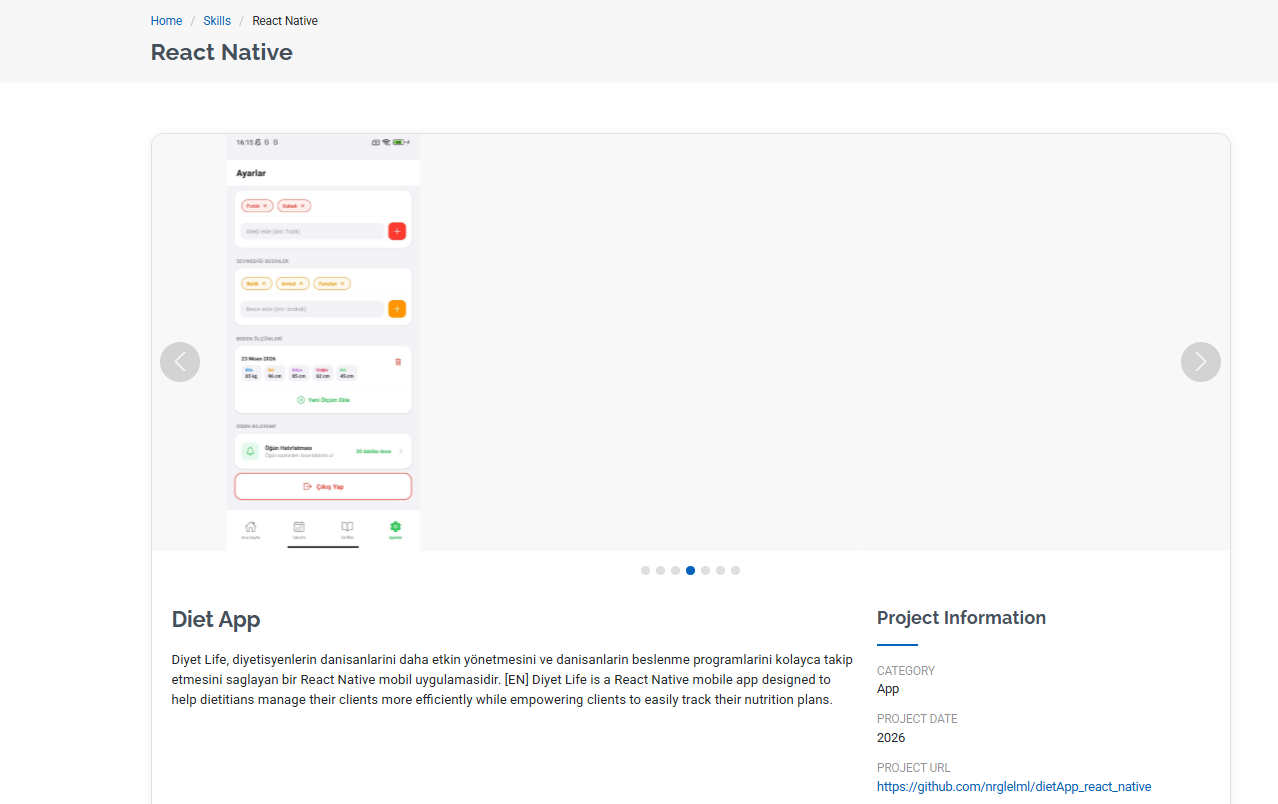The image size is (1278, 804).
Task: Open the Home breadcrumb link
Action: point(166,21)
